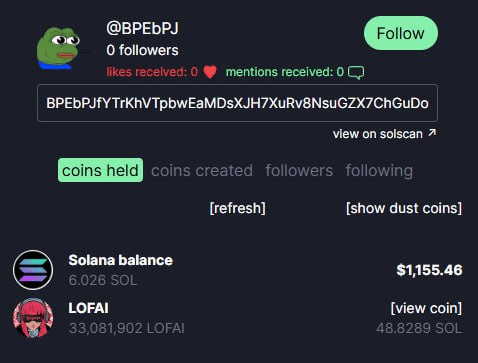478x363 pixels.
Task: Click the 0 followers count text
Action: click(x=142, y=50)
